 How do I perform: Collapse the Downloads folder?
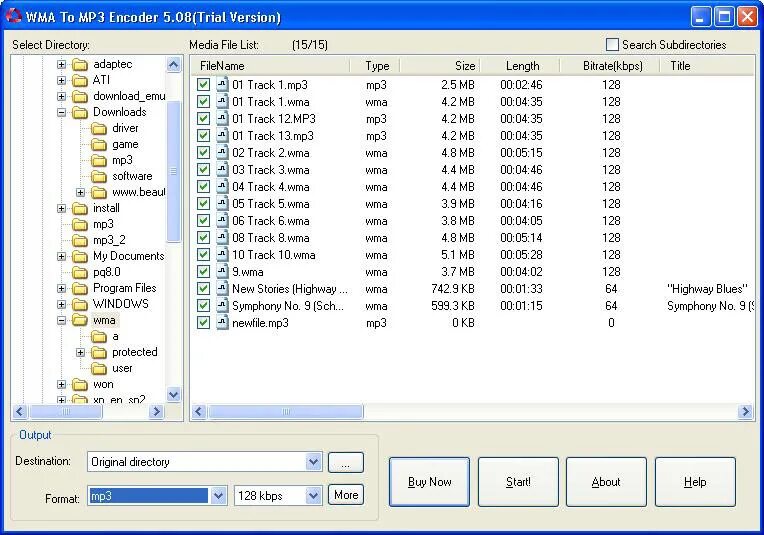pyautogui.click(x=61, y=112)
